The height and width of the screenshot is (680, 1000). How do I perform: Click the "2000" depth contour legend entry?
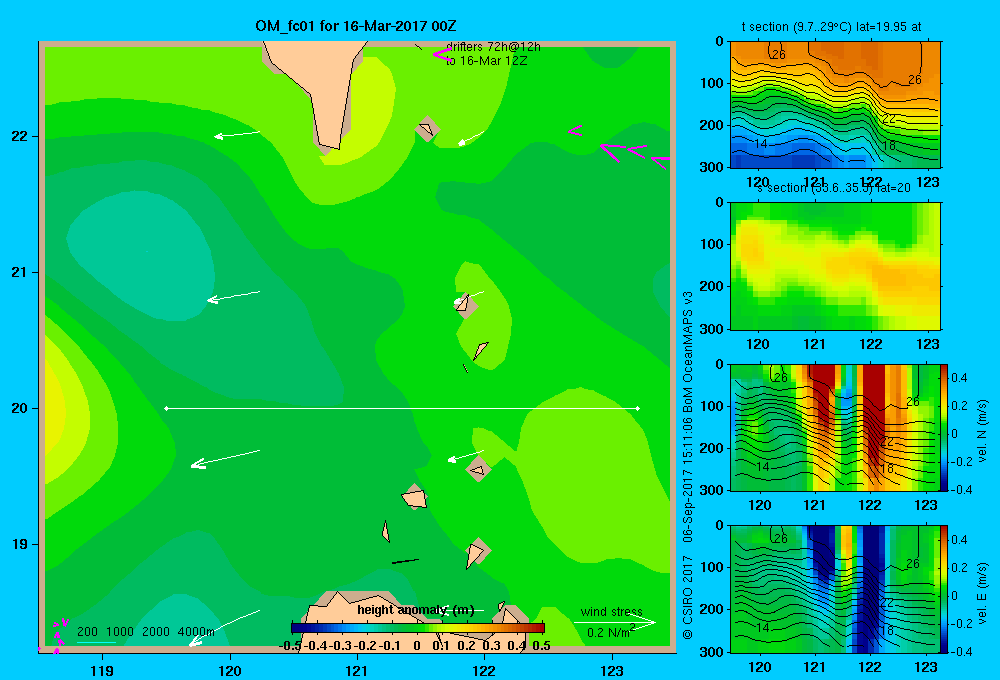(156, 632)
